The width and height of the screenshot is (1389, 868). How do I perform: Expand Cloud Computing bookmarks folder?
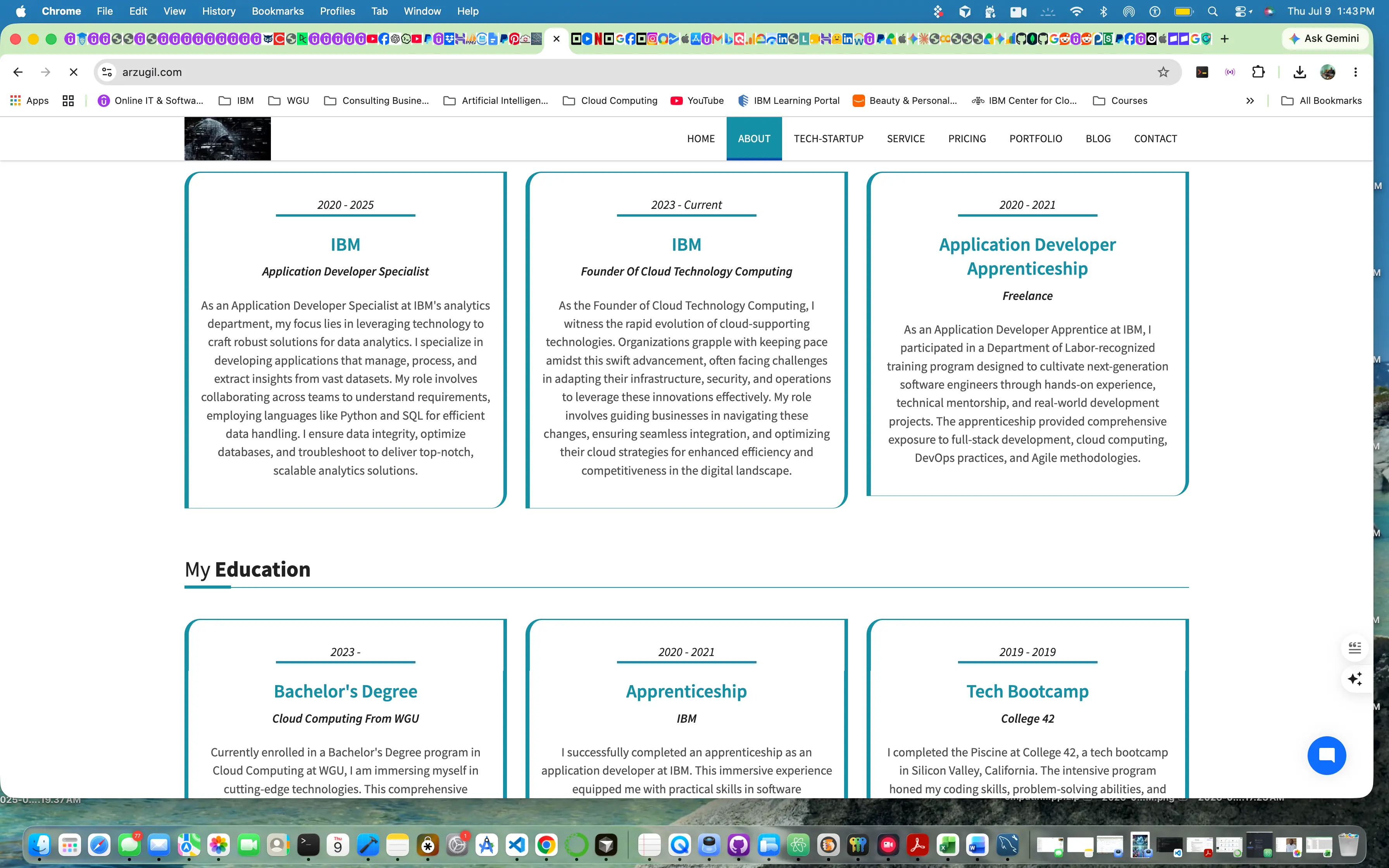610,100
